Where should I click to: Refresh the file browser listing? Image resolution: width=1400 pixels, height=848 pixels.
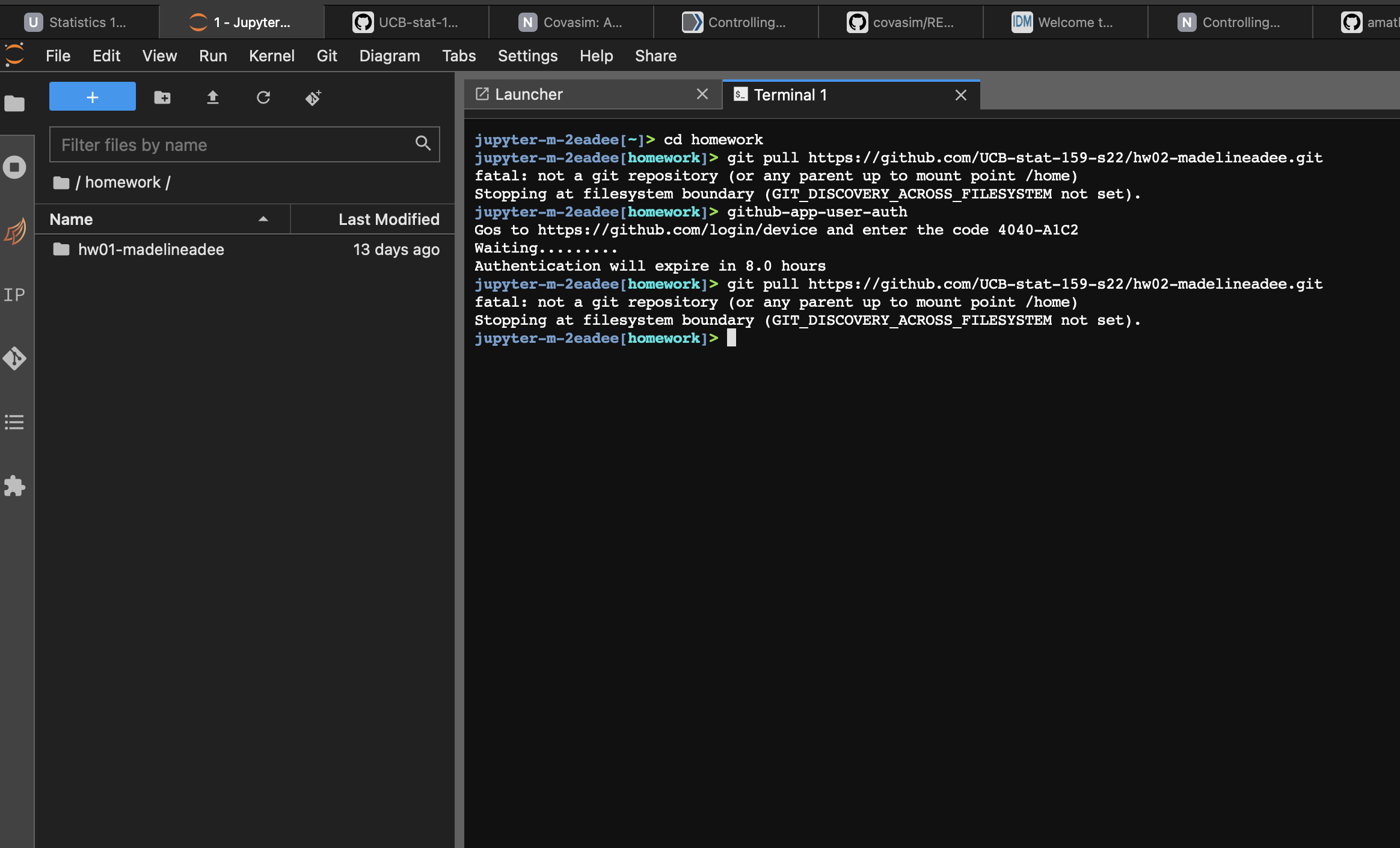click(x=263, y=97)
